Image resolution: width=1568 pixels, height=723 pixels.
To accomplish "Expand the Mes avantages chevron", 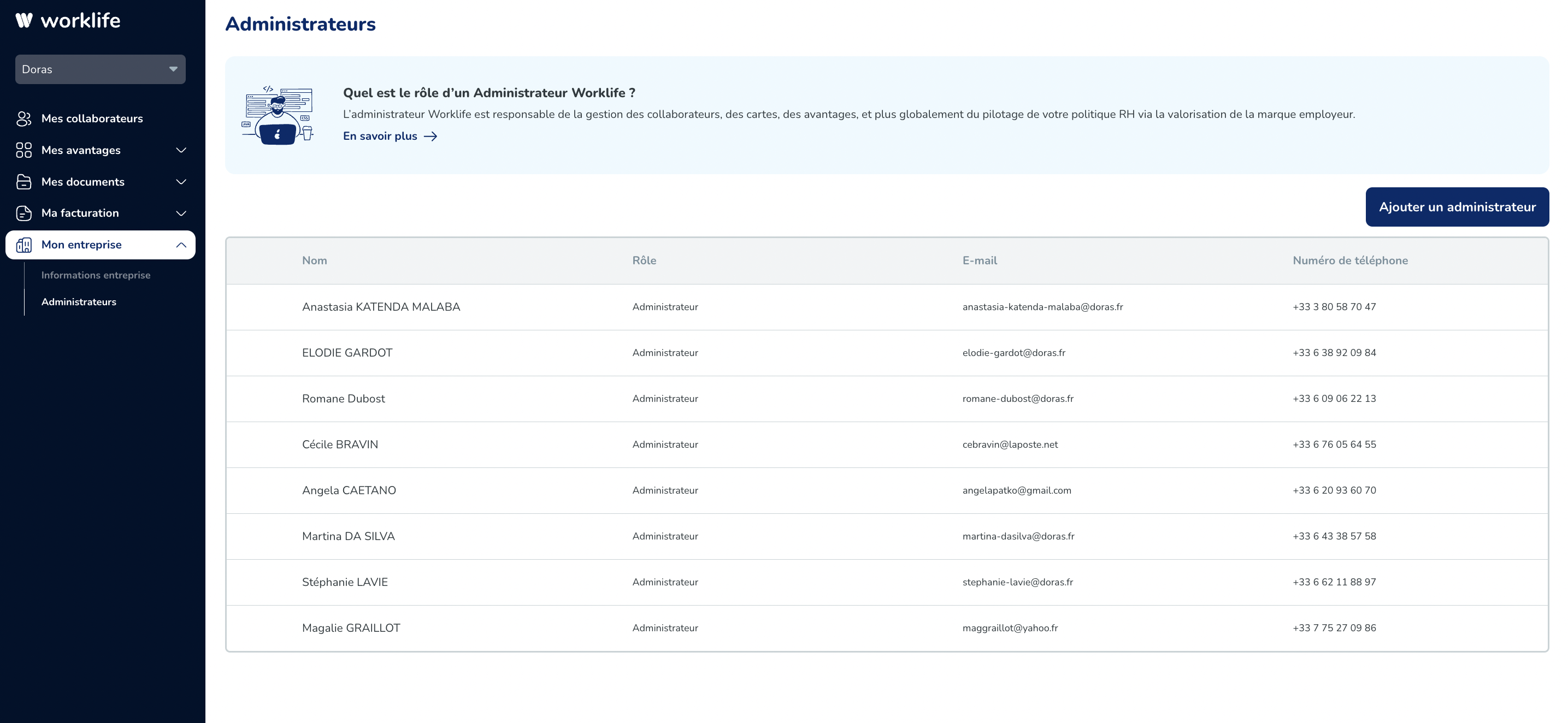I will click(181, 150).
